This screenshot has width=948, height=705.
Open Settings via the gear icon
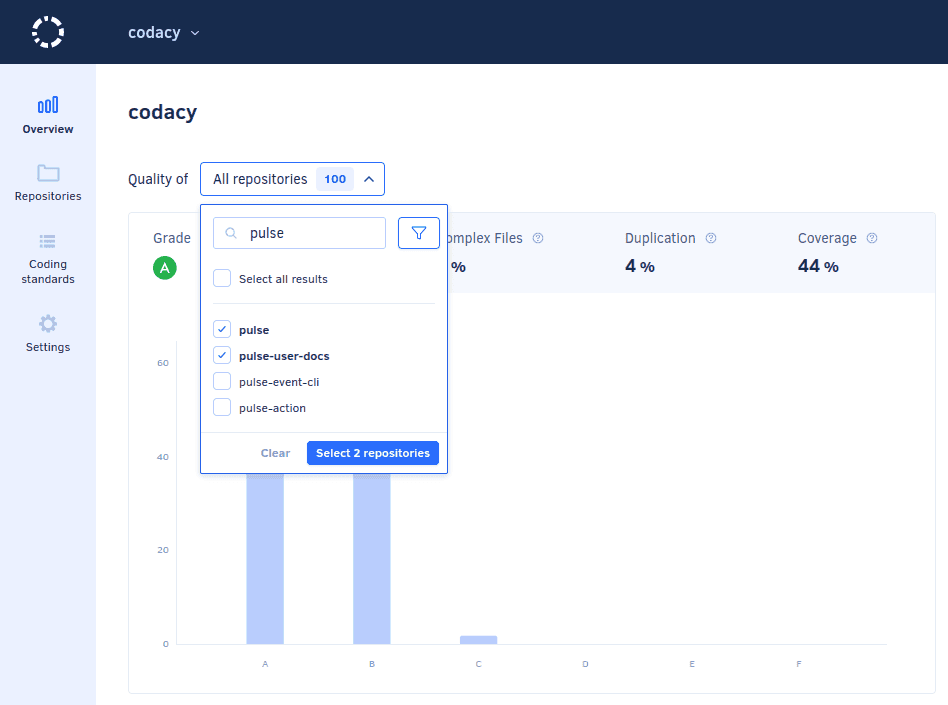coord(47,322)
